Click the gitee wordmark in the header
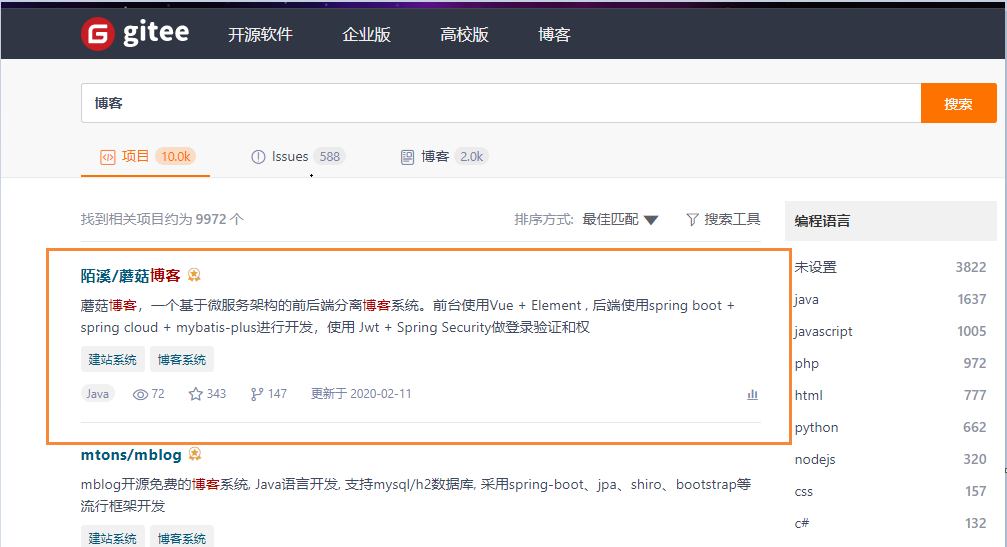 (156, 32)
